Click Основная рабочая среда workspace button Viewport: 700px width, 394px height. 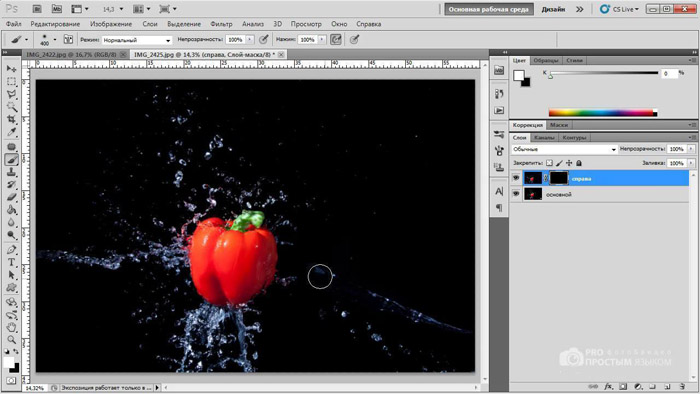pyautogui.click(x=489, y=9)
